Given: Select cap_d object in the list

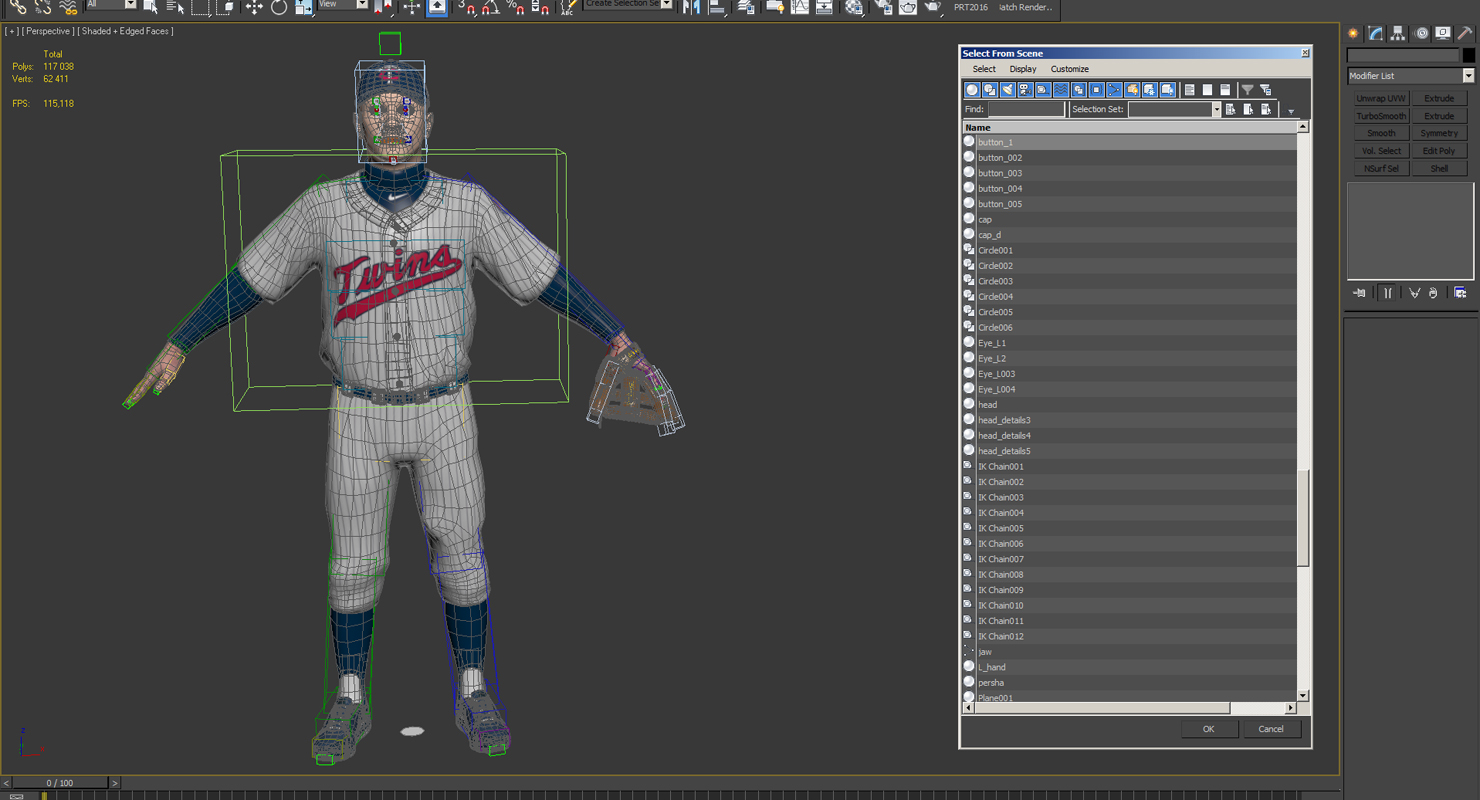Looking at the screenshot, I should [1129, 235].
